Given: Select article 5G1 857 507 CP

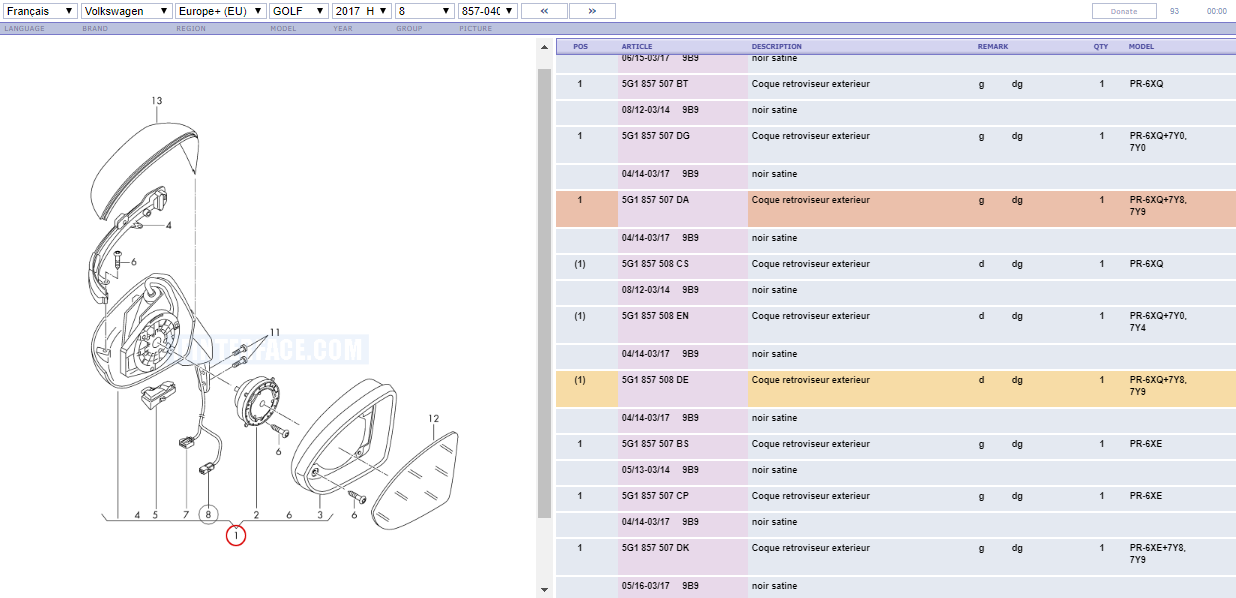Looking at the screenshot, I should 655,496.
